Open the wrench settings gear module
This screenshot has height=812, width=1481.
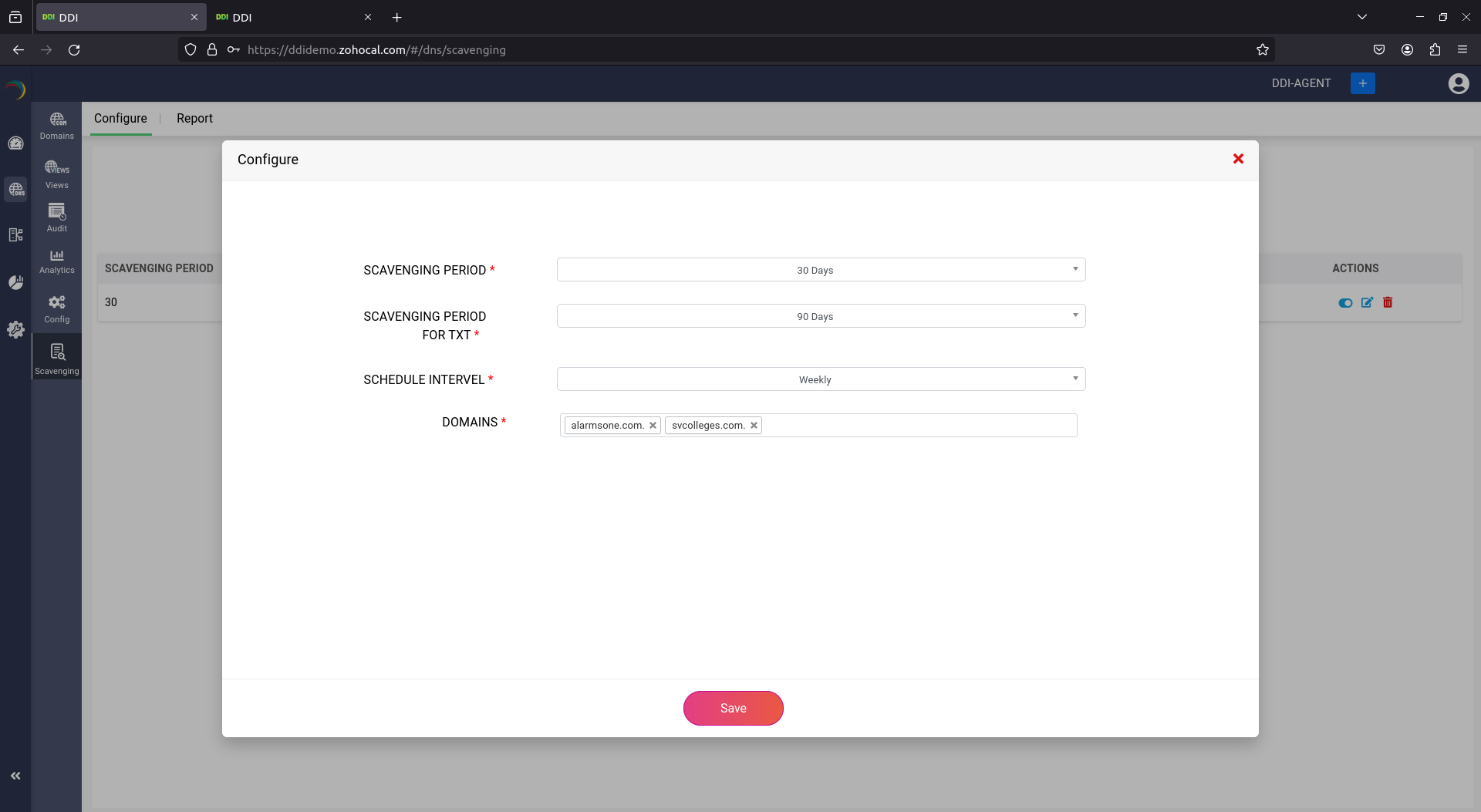pyautogui.click(x=15, y=329)
